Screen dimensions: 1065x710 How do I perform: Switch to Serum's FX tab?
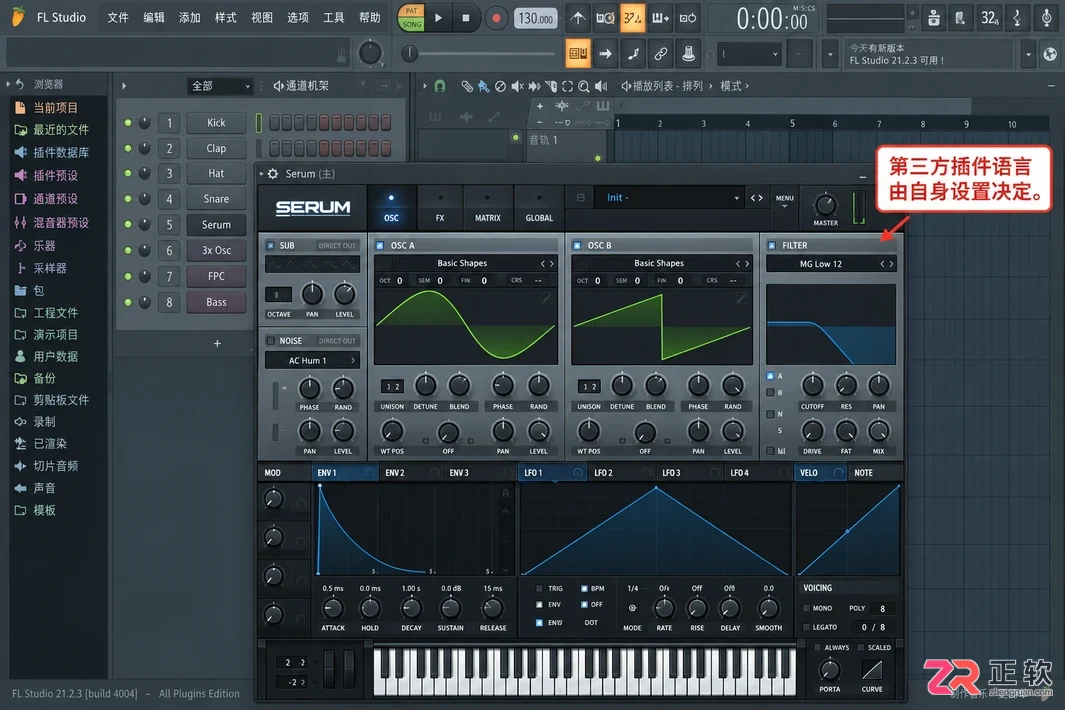440,209
